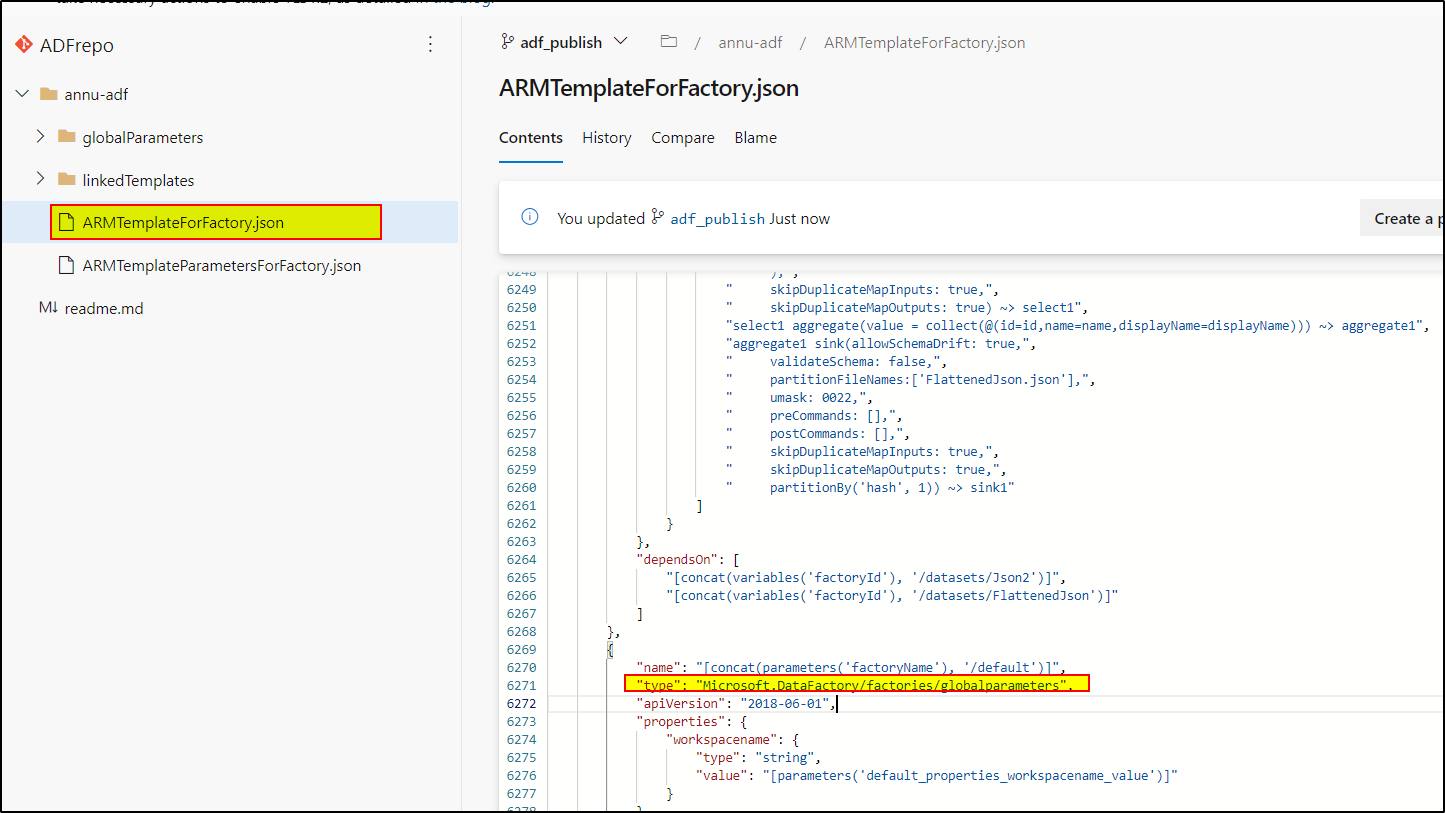
Task: Click default_properties_workspacename_value line
Action: point(937,775)
